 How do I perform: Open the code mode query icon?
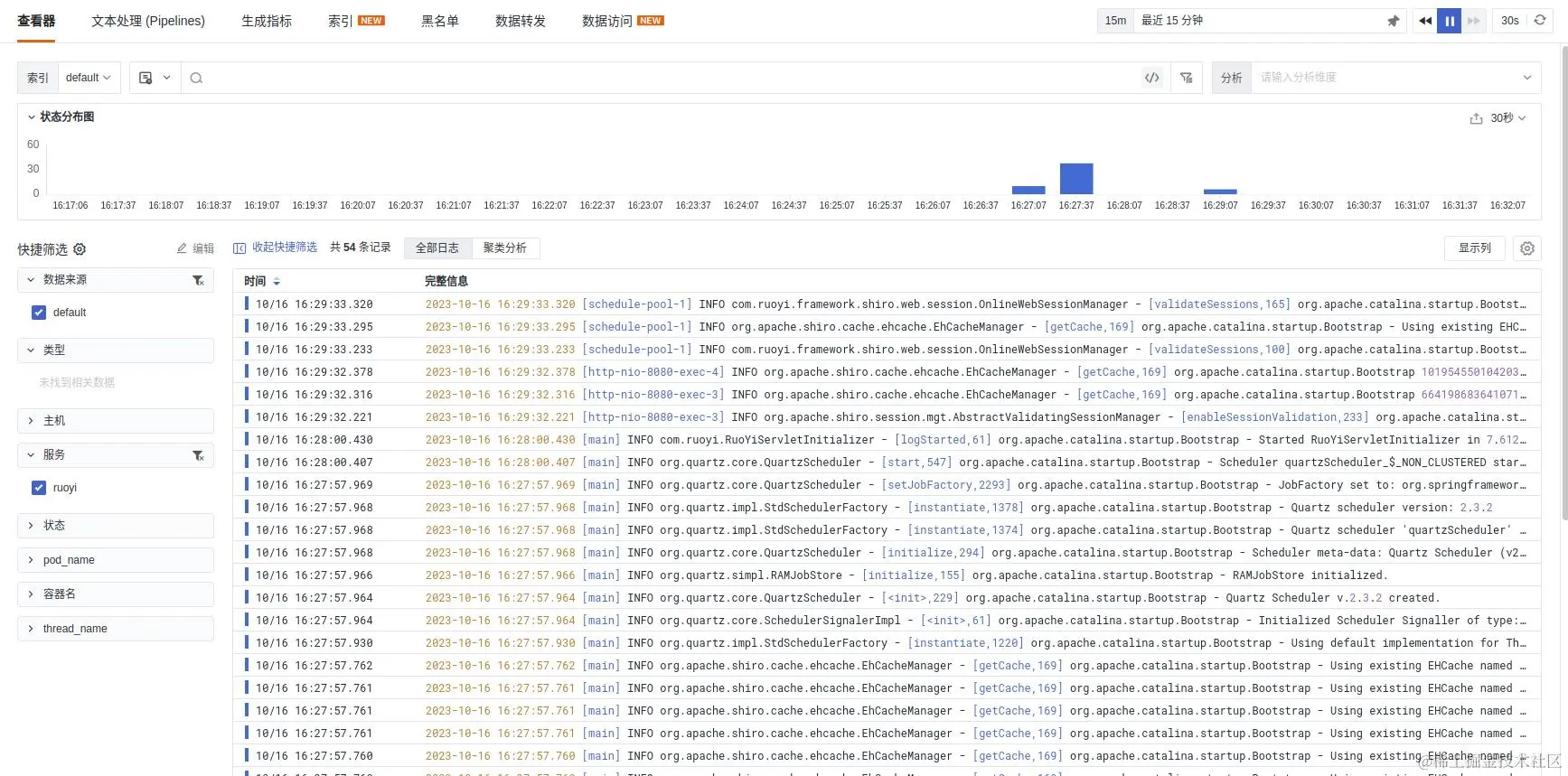pos(1151,78)
